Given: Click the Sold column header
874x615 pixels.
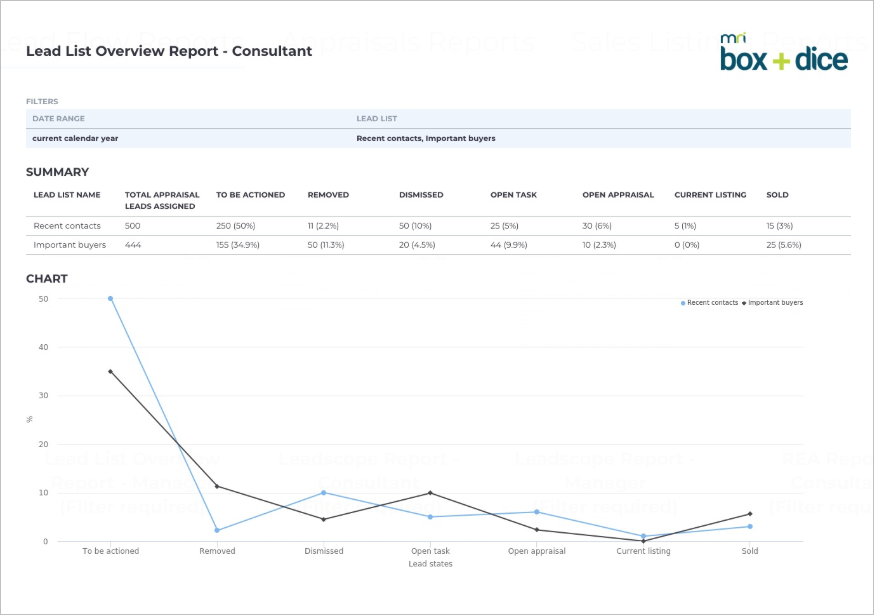Looking at the screenshot, I should (777, 195).
